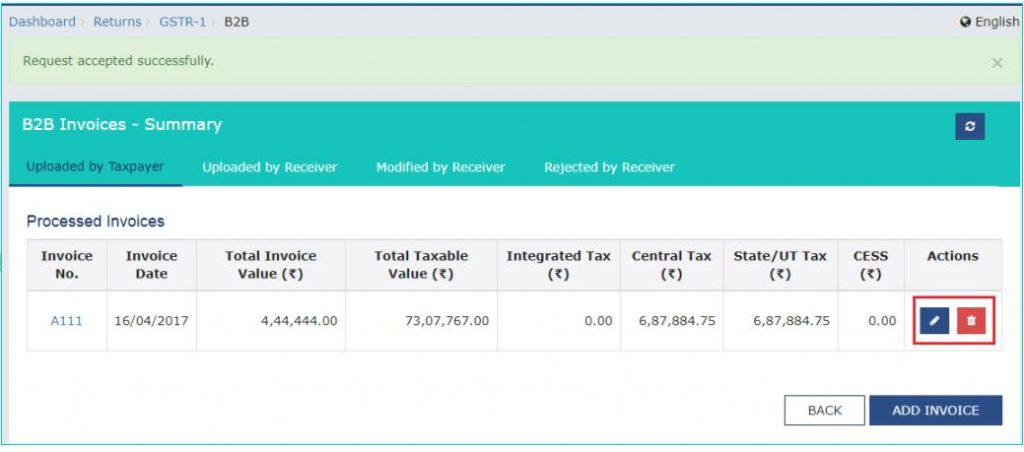Click the Actions column header

[952, 256]
